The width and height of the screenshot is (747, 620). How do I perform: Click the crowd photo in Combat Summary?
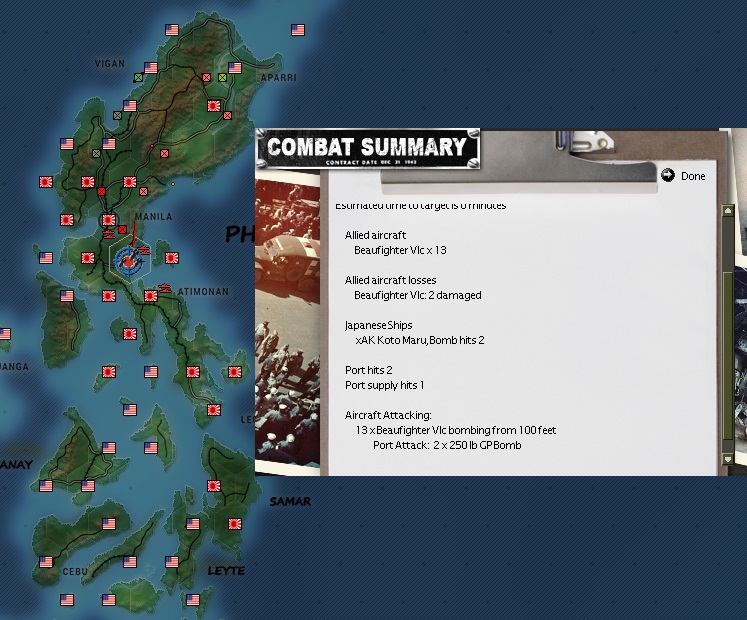point(288,324)
